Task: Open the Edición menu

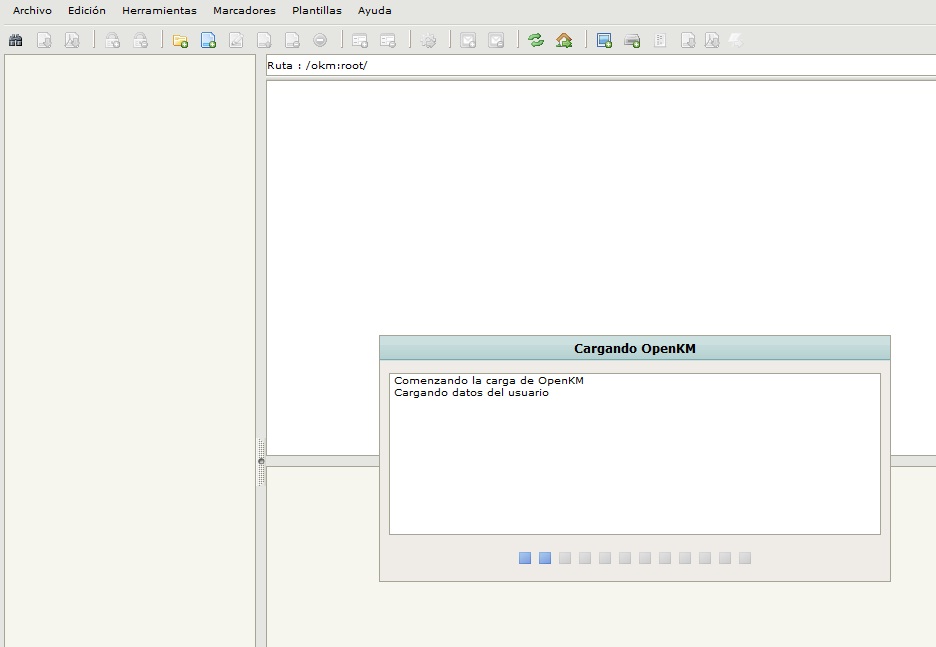Action: click(87, 11)
